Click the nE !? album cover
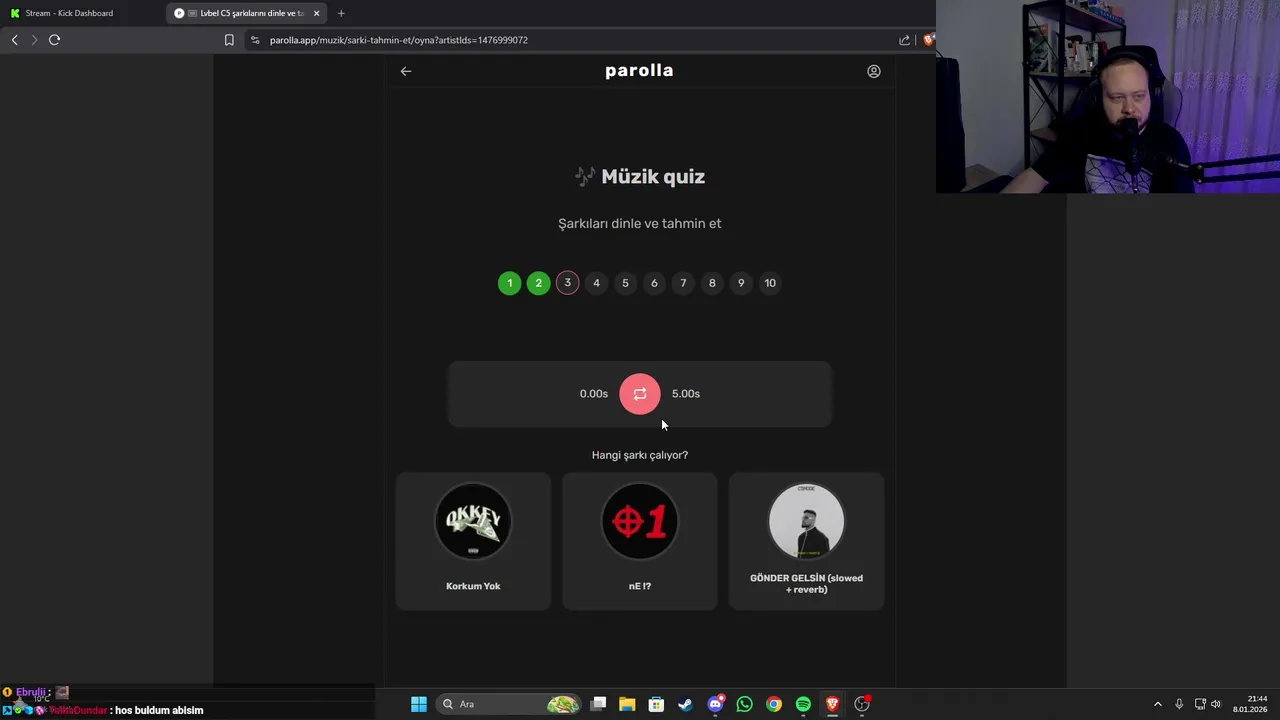1280x720 pixels. pyautogui.click(x=640, y=521)
